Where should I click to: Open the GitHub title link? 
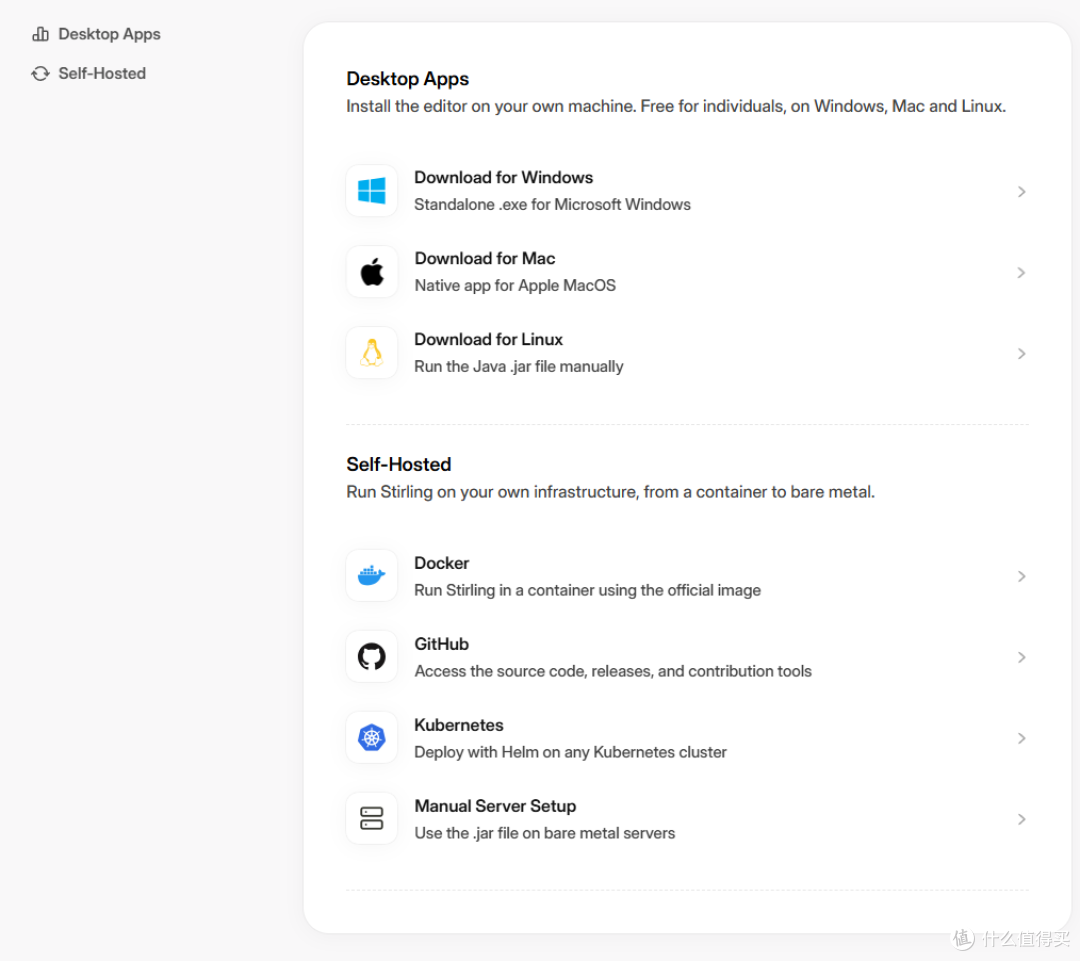[x=442, y=644]
